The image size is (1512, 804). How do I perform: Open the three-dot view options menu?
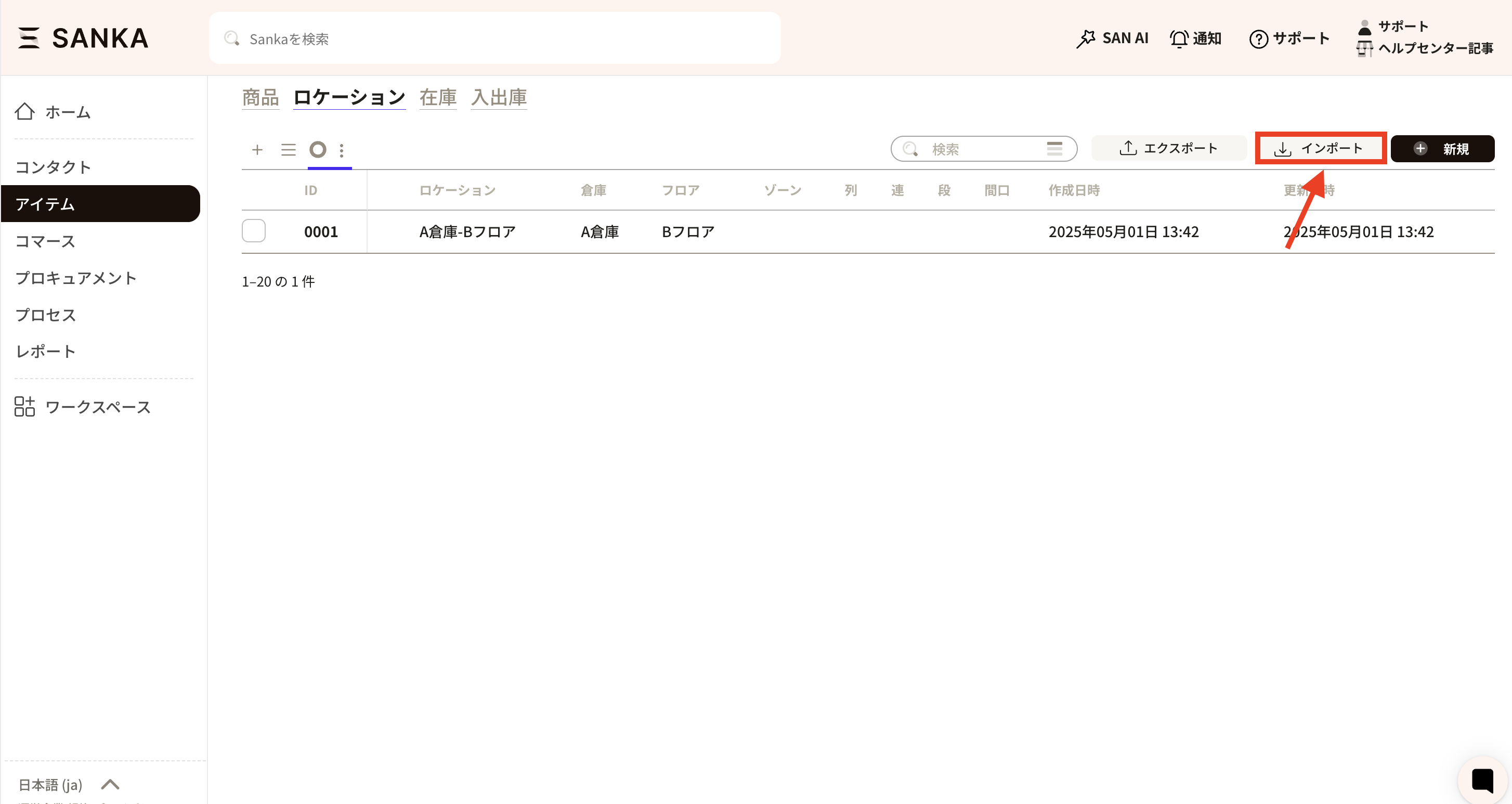pos(342,150)
